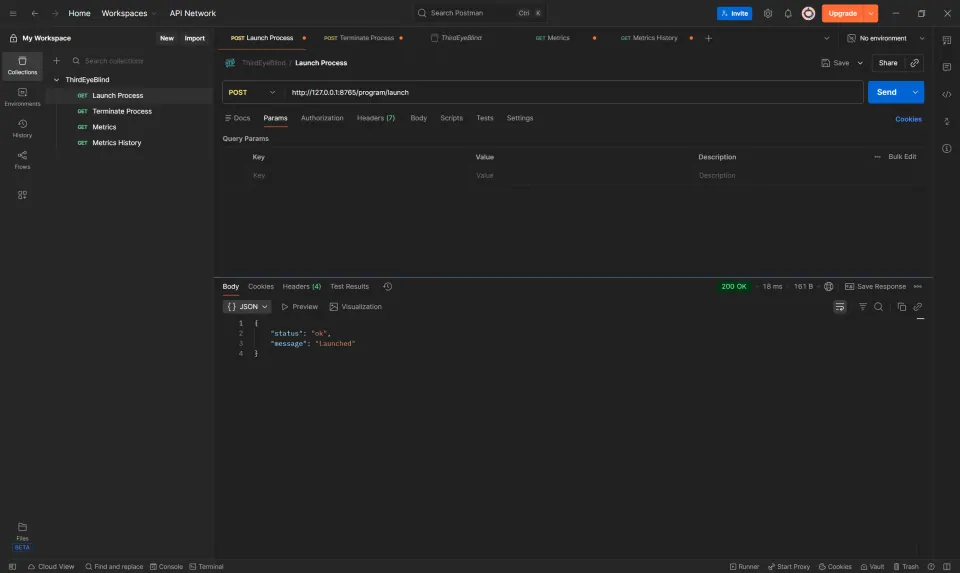This screenshot has width=960, height=573.
Task: Collapse the ThirdEyeBlind collection
Action: click(x=56, y=80)
